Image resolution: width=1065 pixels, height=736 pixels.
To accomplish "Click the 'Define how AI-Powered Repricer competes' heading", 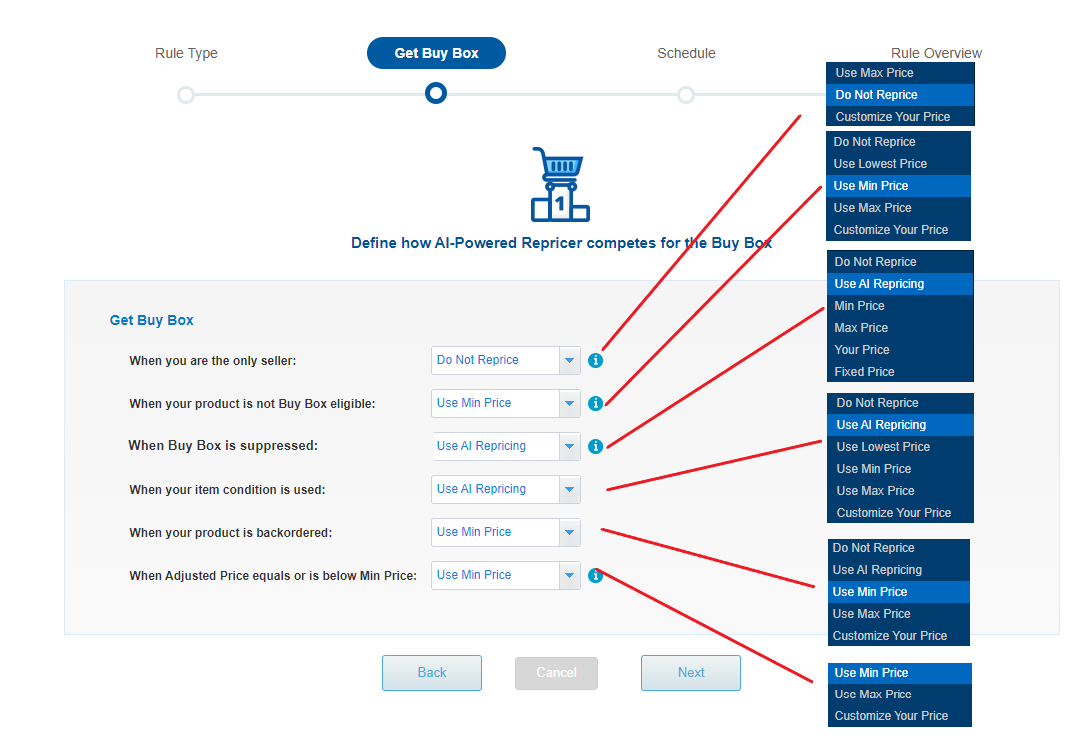I will pos(561,243).
